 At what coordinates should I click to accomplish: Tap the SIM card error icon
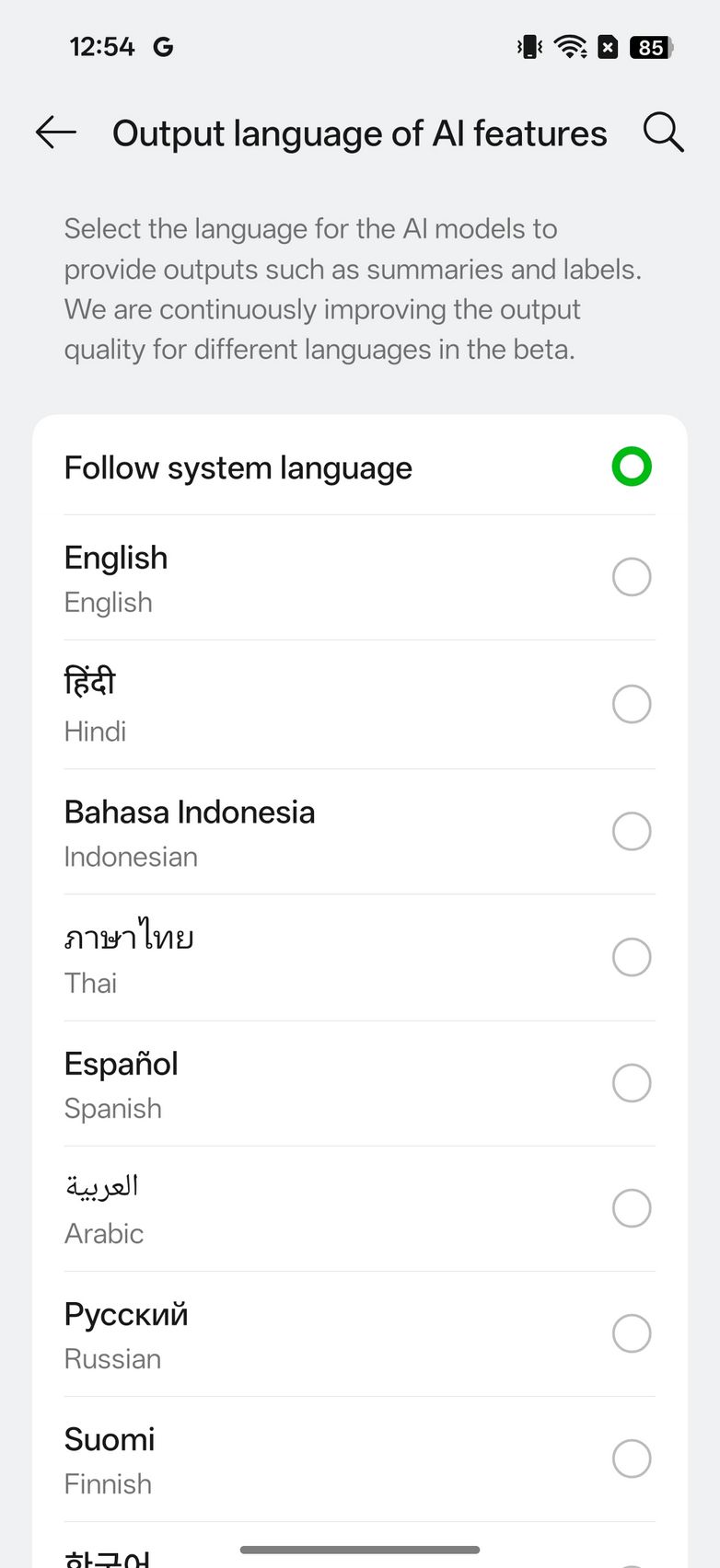608,47
